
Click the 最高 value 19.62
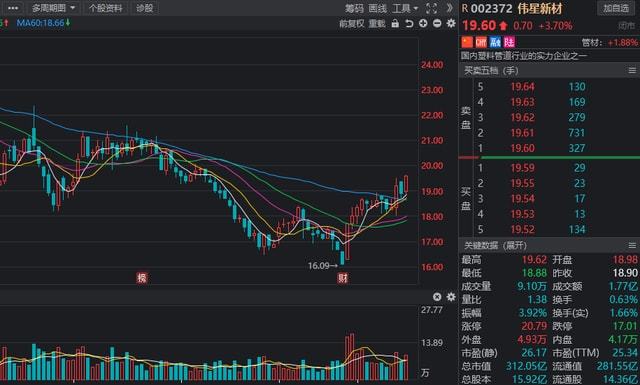tap(534, 260)
